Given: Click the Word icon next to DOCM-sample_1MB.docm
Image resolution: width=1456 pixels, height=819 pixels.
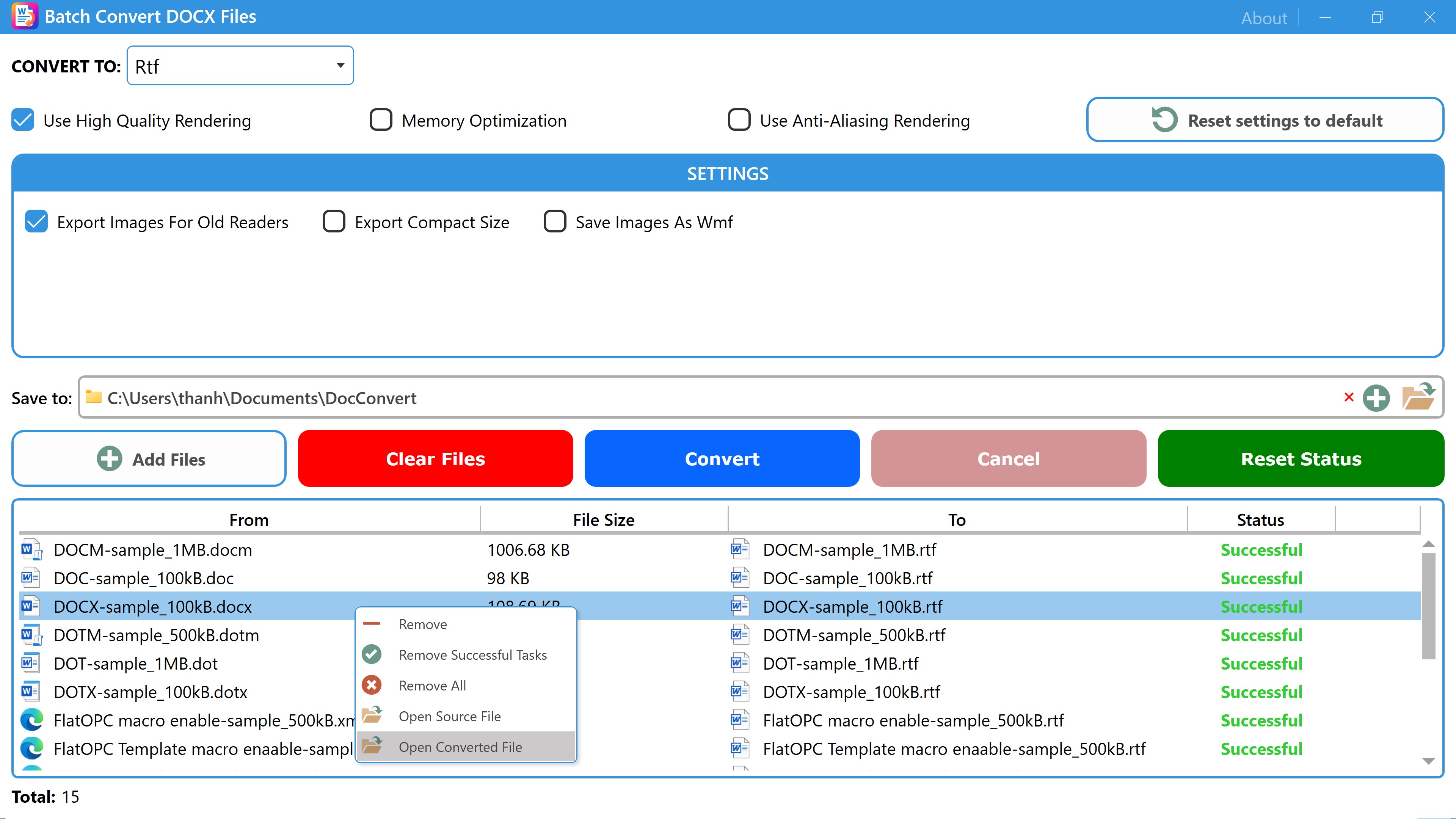Looking at the screenshot, I should tap(31, 549).
